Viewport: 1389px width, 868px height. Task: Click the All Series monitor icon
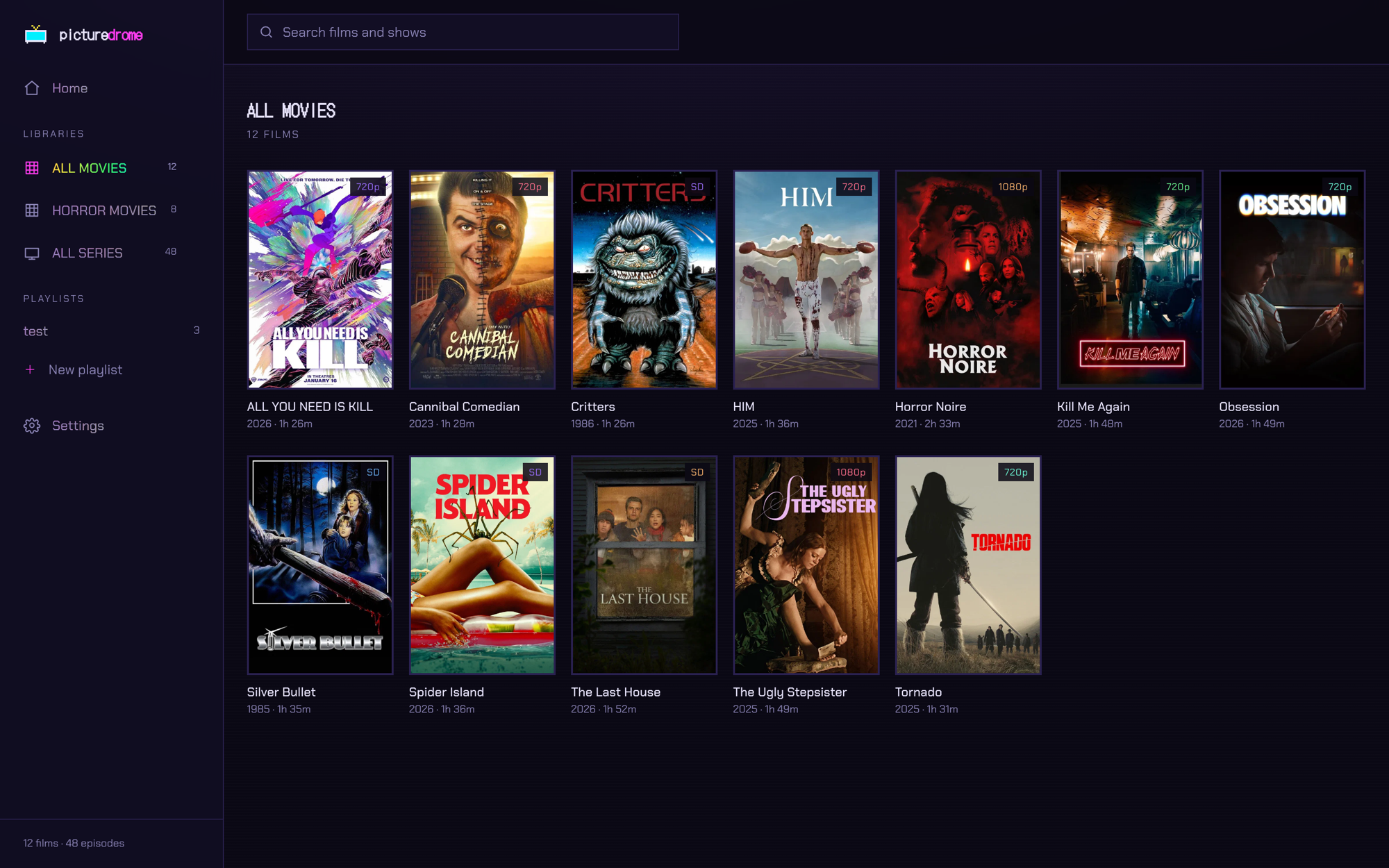pyautogui.click(x=32, y=253)
